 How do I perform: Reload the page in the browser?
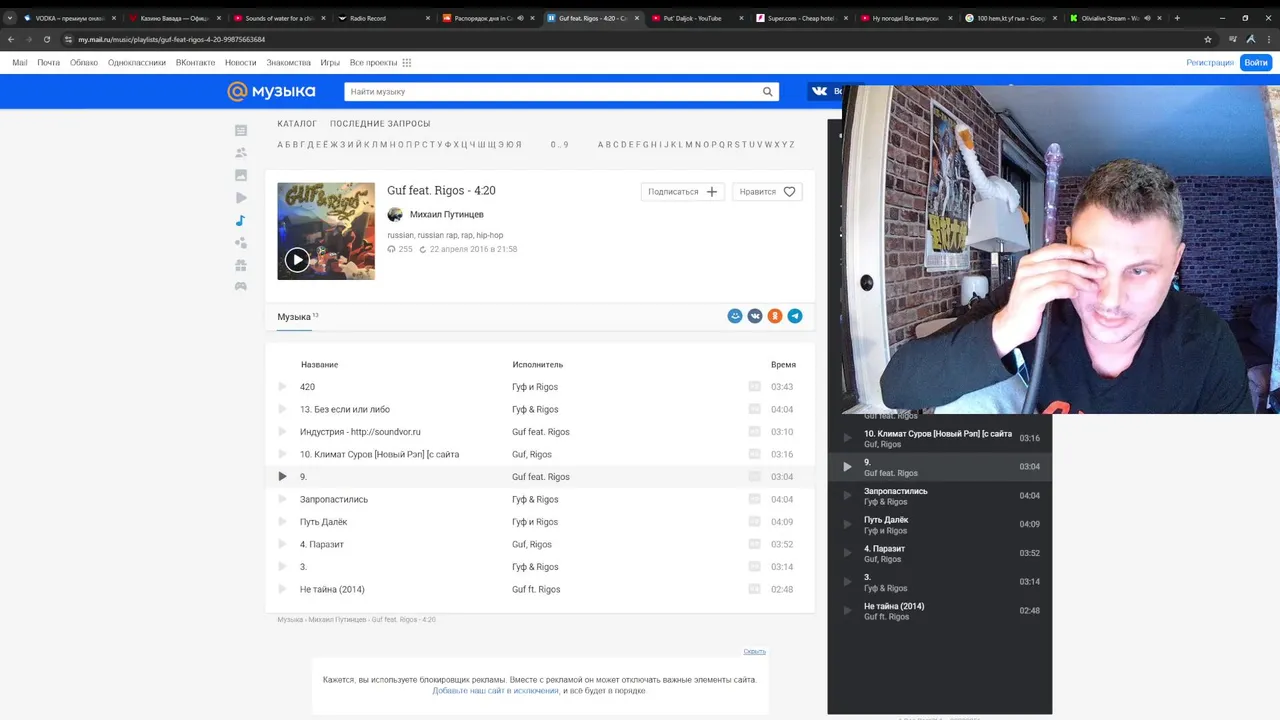point(46,39)
